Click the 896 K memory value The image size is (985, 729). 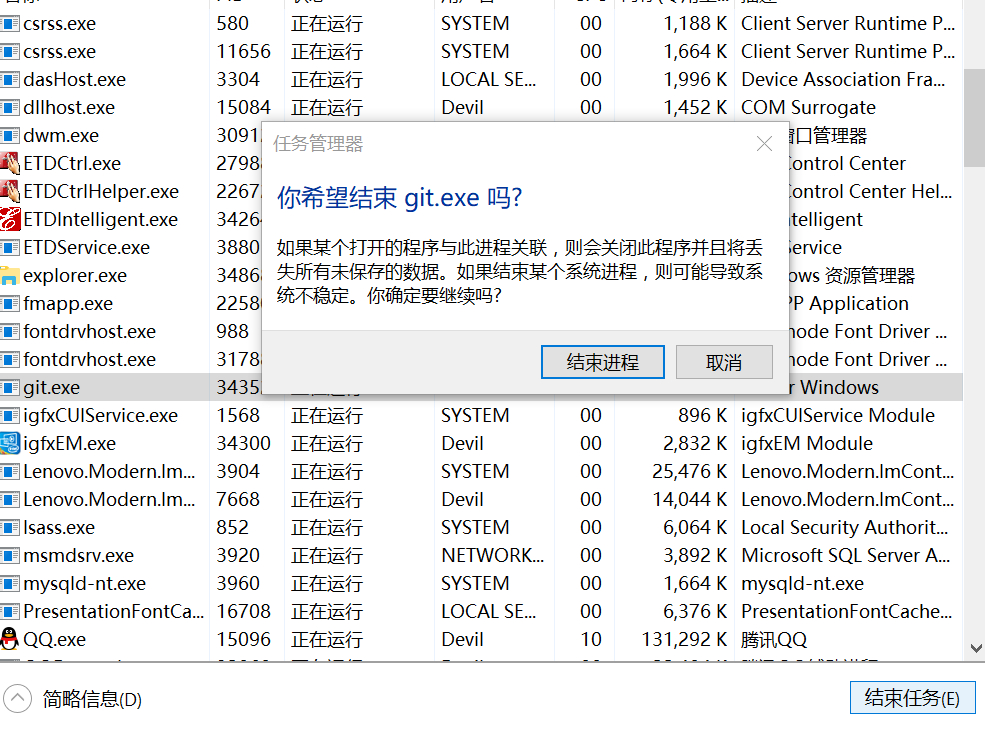click(x=702, y=415)
